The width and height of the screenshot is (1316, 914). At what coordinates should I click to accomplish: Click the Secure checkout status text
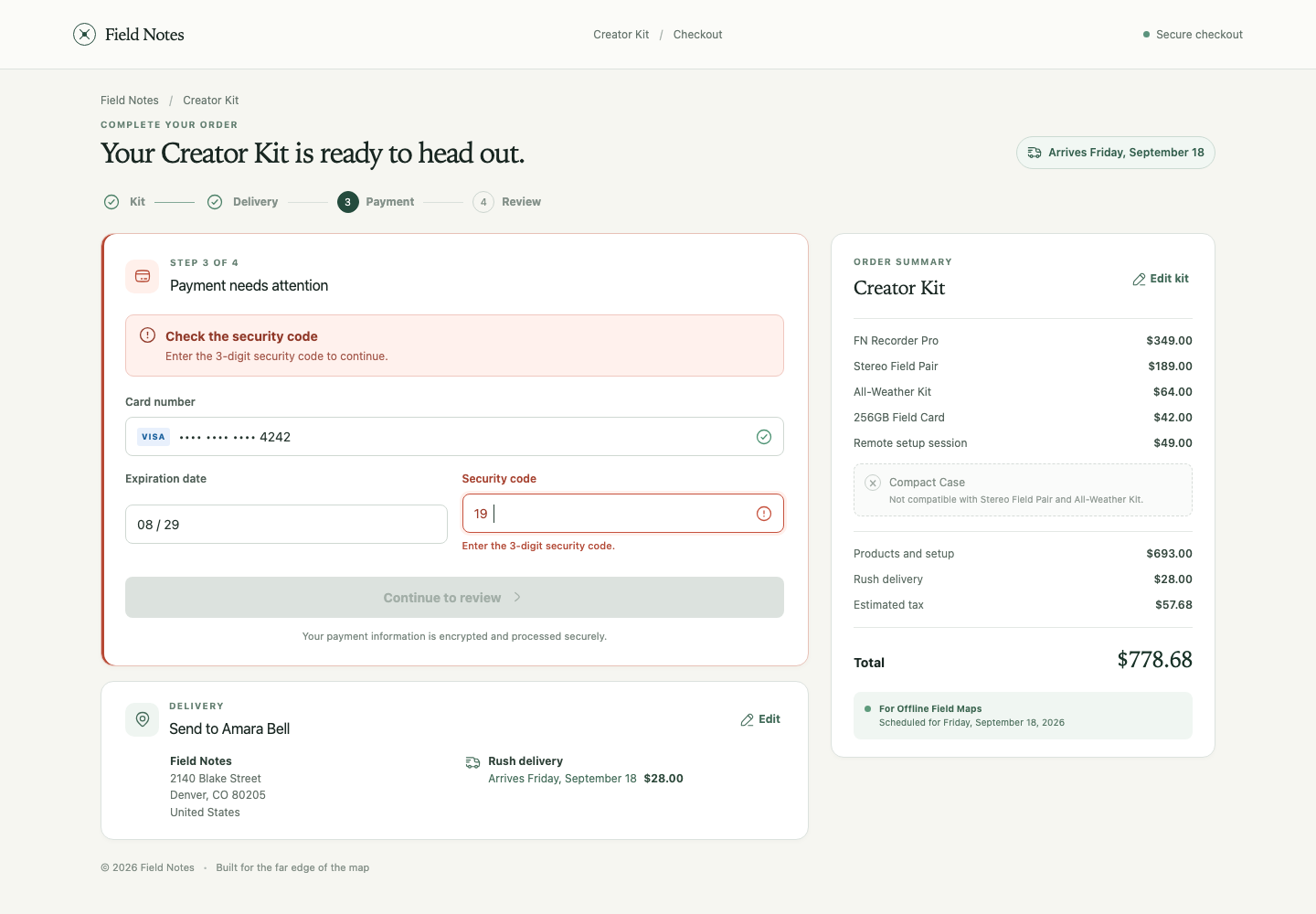click(1199, 35)
